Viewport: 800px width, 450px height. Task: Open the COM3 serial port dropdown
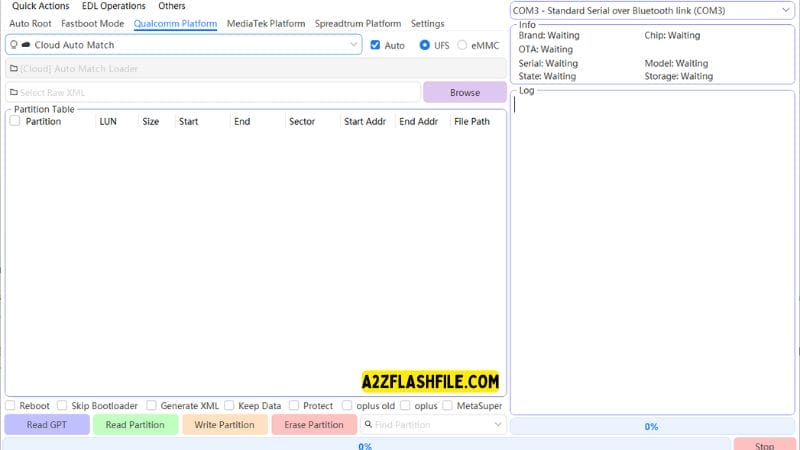(x=652, y=10)
